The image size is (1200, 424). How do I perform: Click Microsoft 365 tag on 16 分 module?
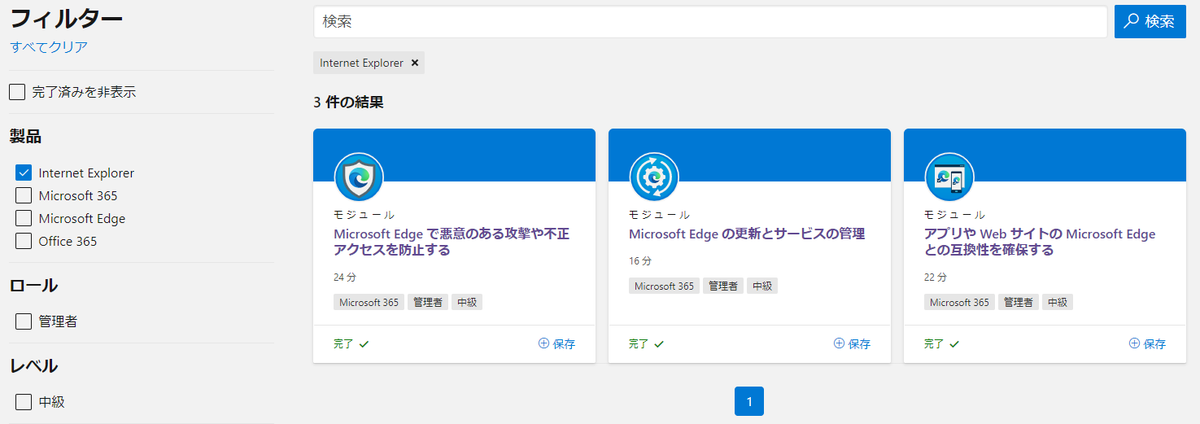tap(664, 286)
